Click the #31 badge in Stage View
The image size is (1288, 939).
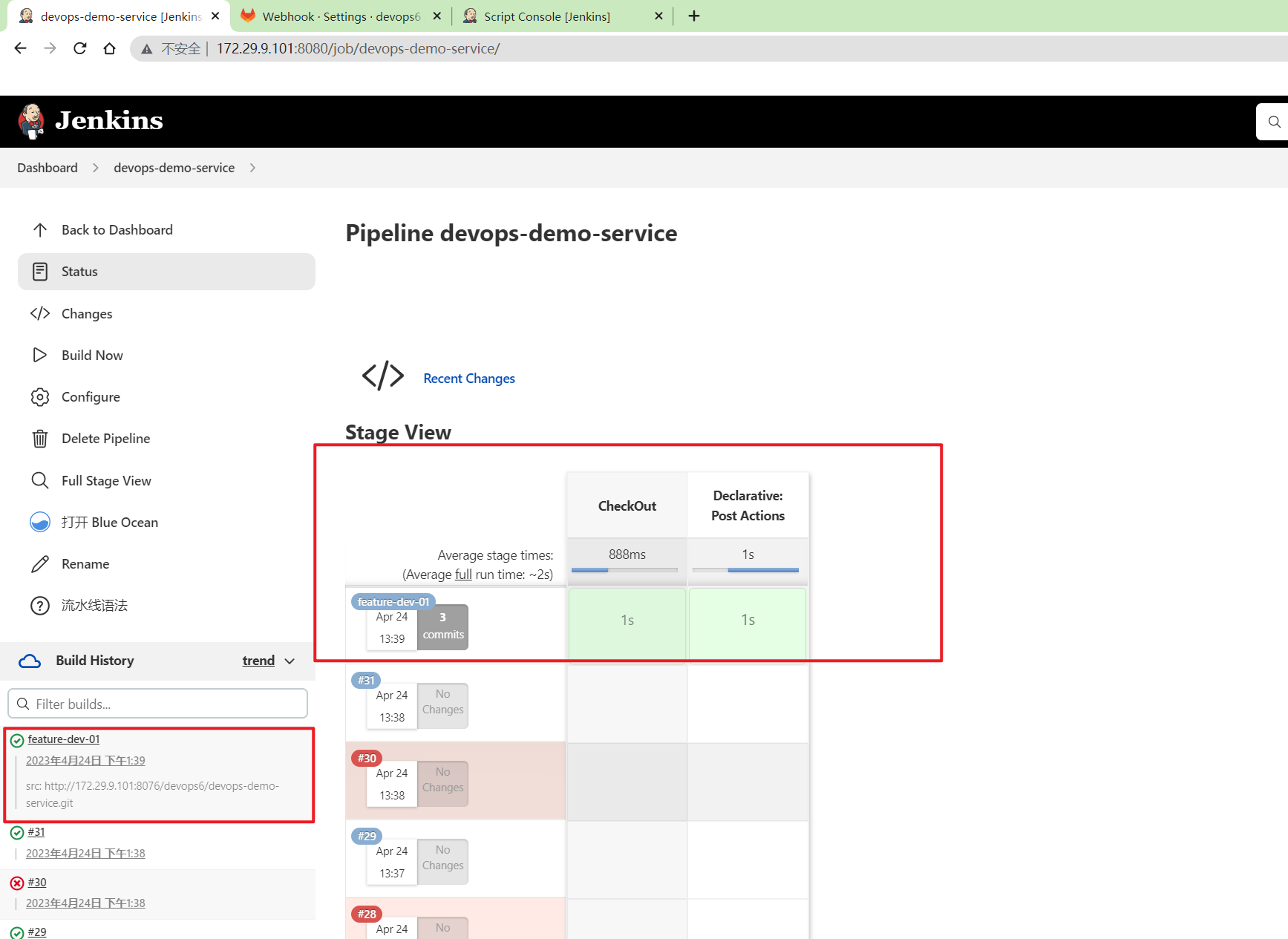(x=366, y=680)
